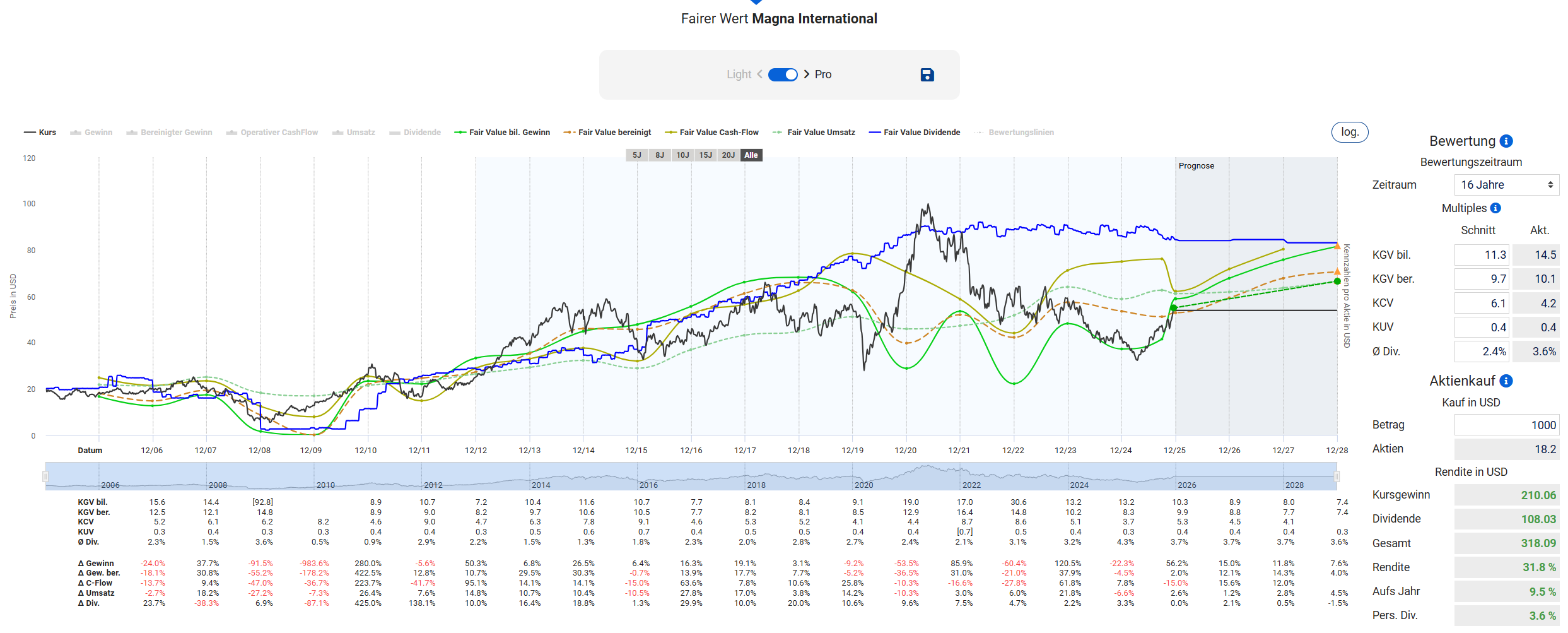Select the 5J time range tab
This screenshot has width=1568, height=633.
636,155
